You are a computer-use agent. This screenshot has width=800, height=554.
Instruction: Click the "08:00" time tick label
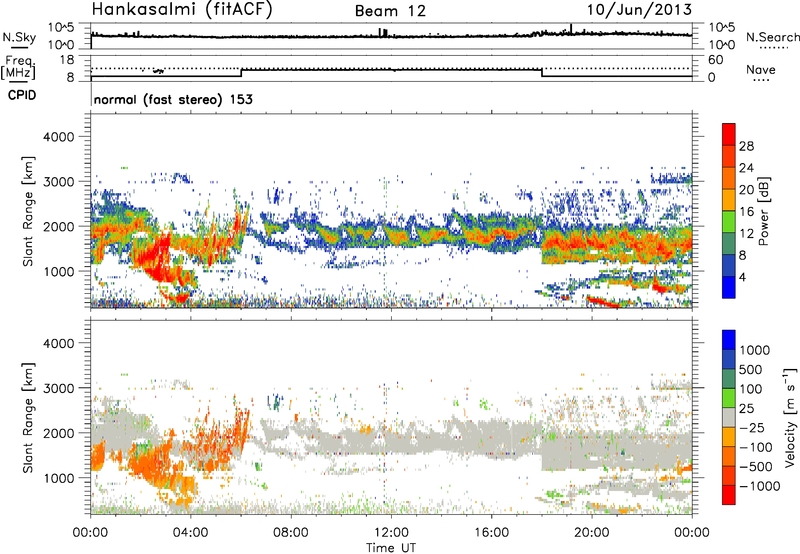pos(291,533)
